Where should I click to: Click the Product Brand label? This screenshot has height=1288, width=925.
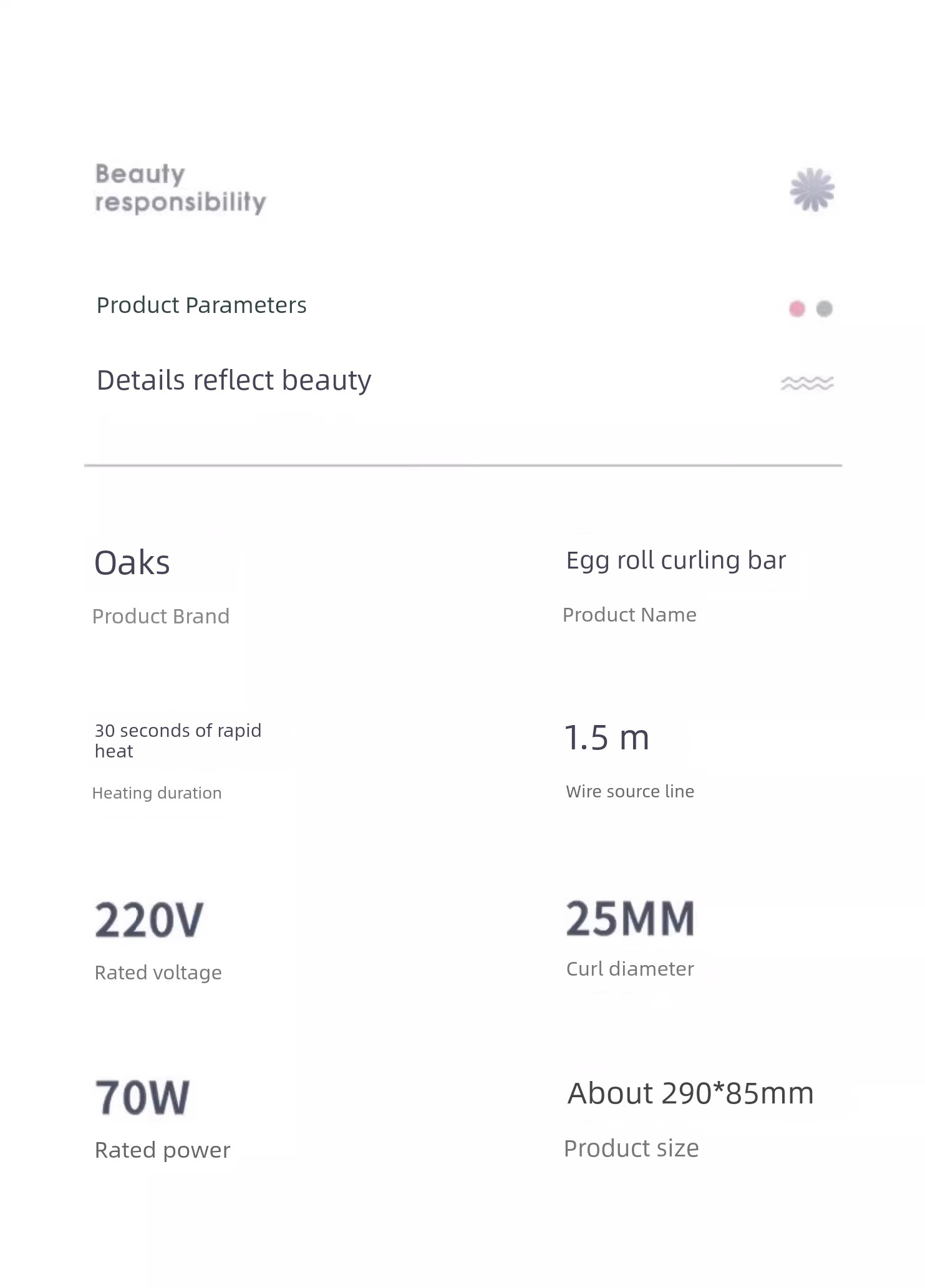coord(161,616)
